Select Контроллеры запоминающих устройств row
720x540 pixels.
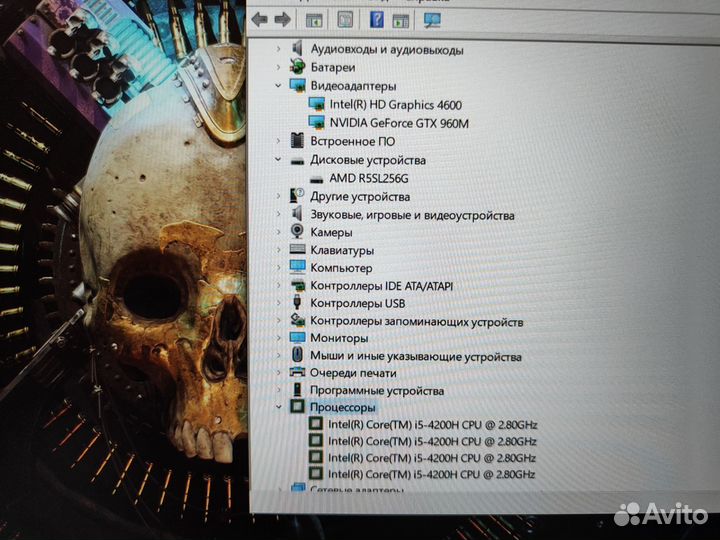point(416,321)
